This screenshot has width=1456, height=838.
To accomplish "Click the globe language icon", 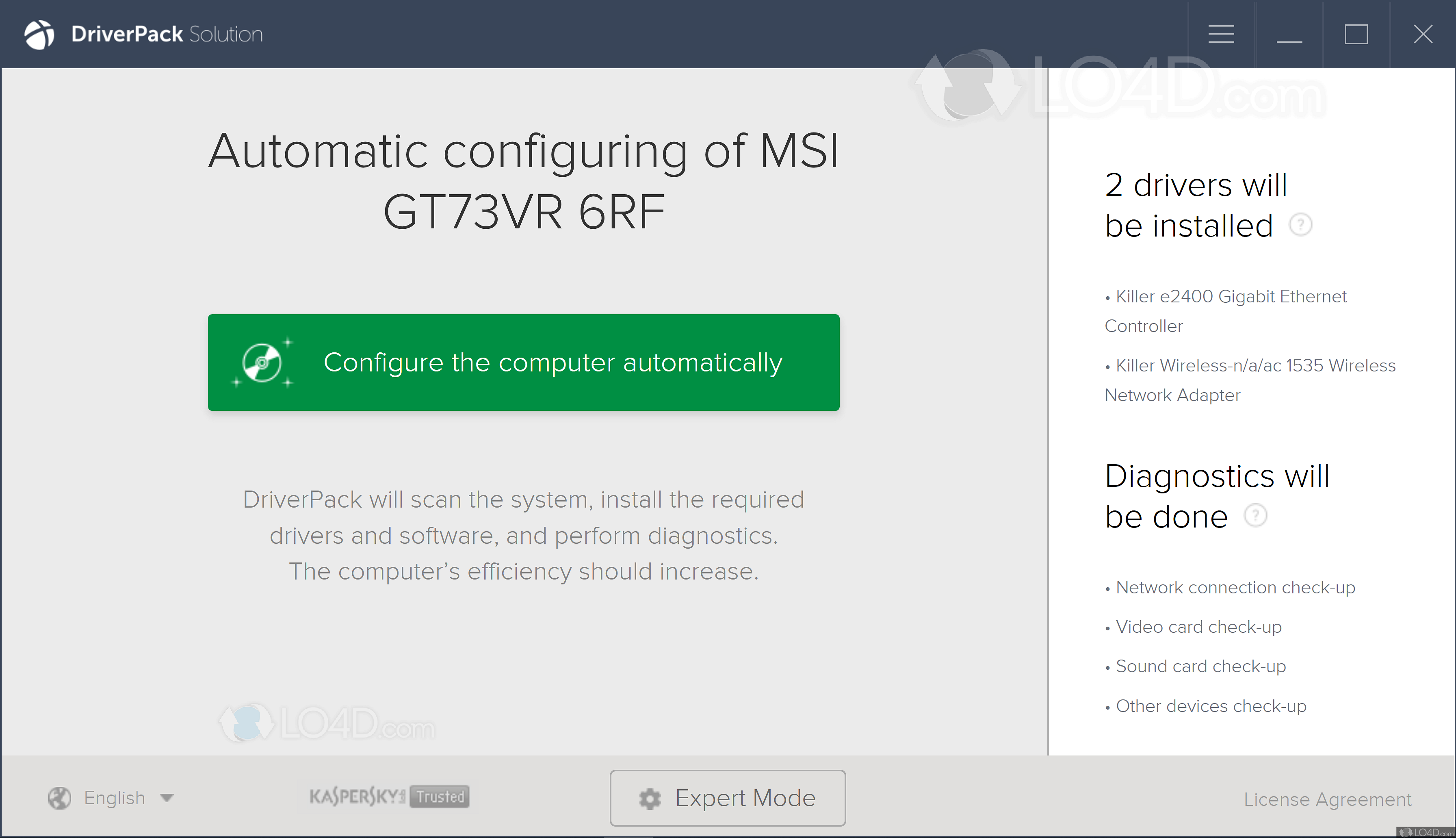I will pos(59,798).
